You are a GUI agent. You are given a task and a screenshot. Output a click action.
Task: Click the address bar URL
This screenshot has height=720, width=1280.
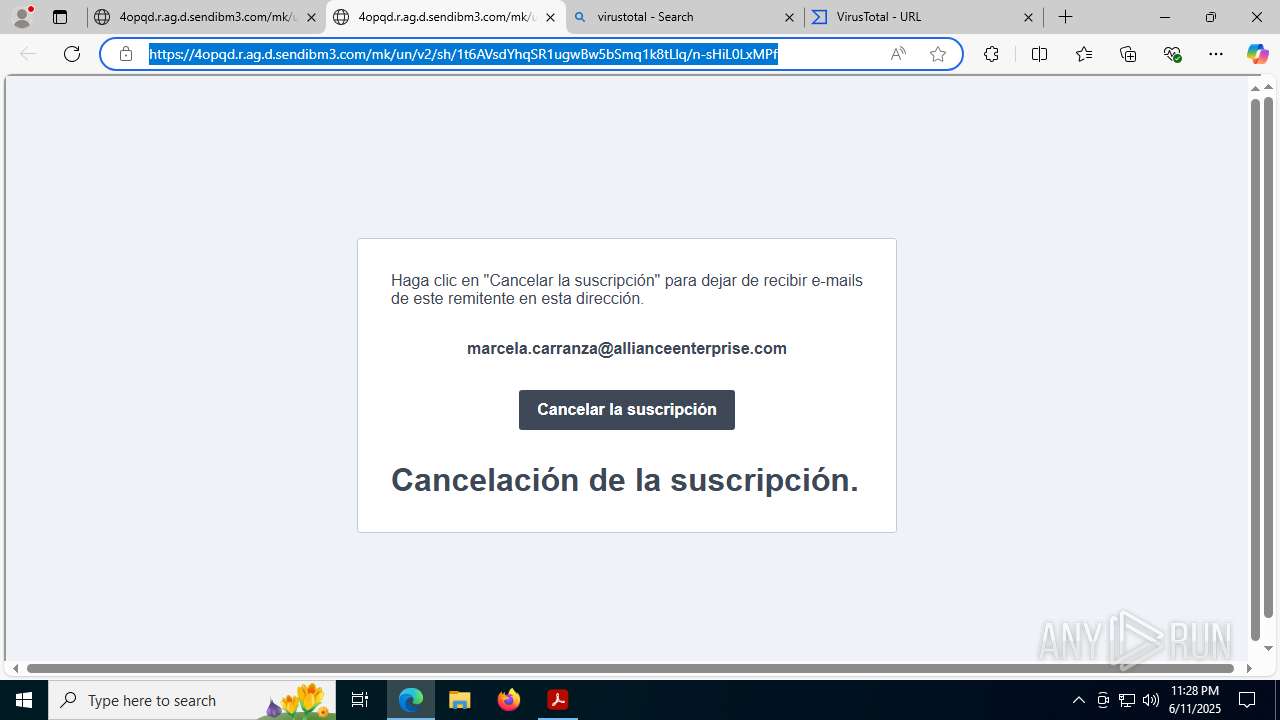[x=463, y=54]
